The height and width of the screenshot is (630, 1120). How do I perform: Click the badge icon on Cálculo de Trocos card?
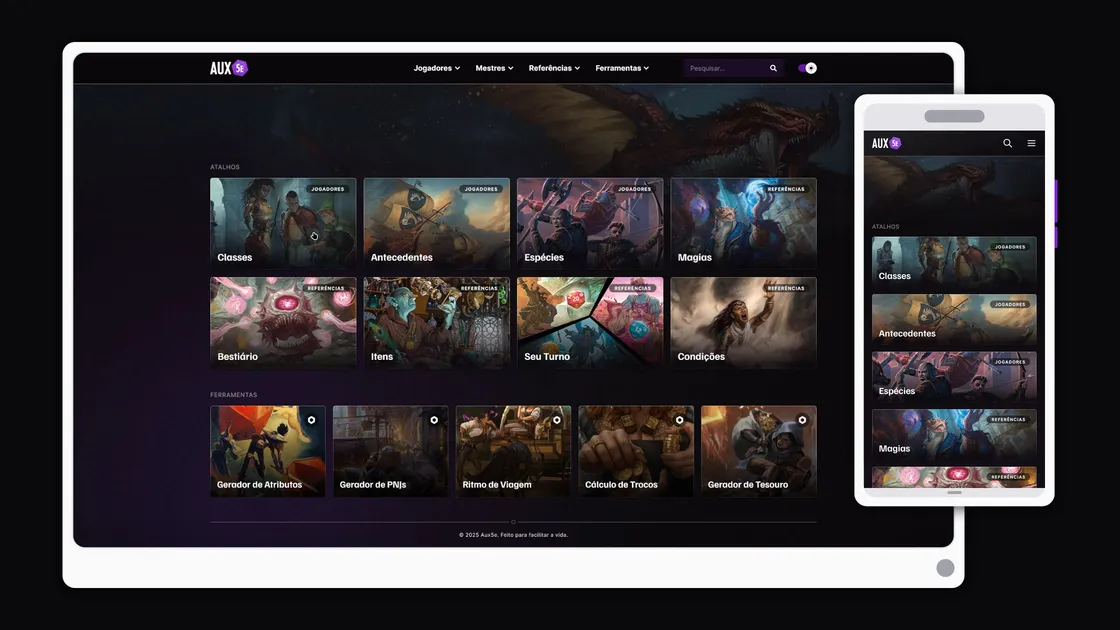(679, 420)
